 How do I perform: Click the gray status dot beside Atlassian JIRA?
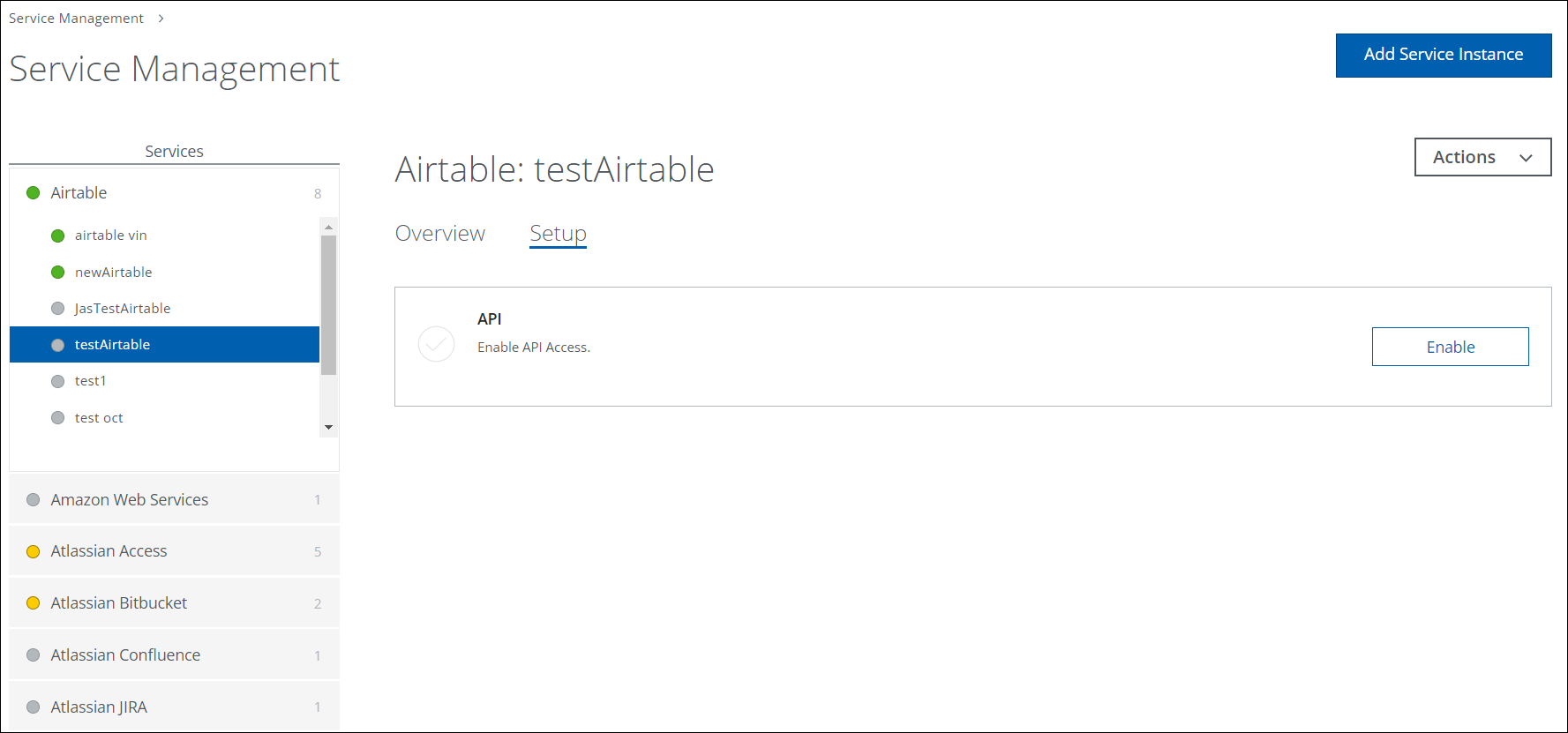(x=34, y=707)
